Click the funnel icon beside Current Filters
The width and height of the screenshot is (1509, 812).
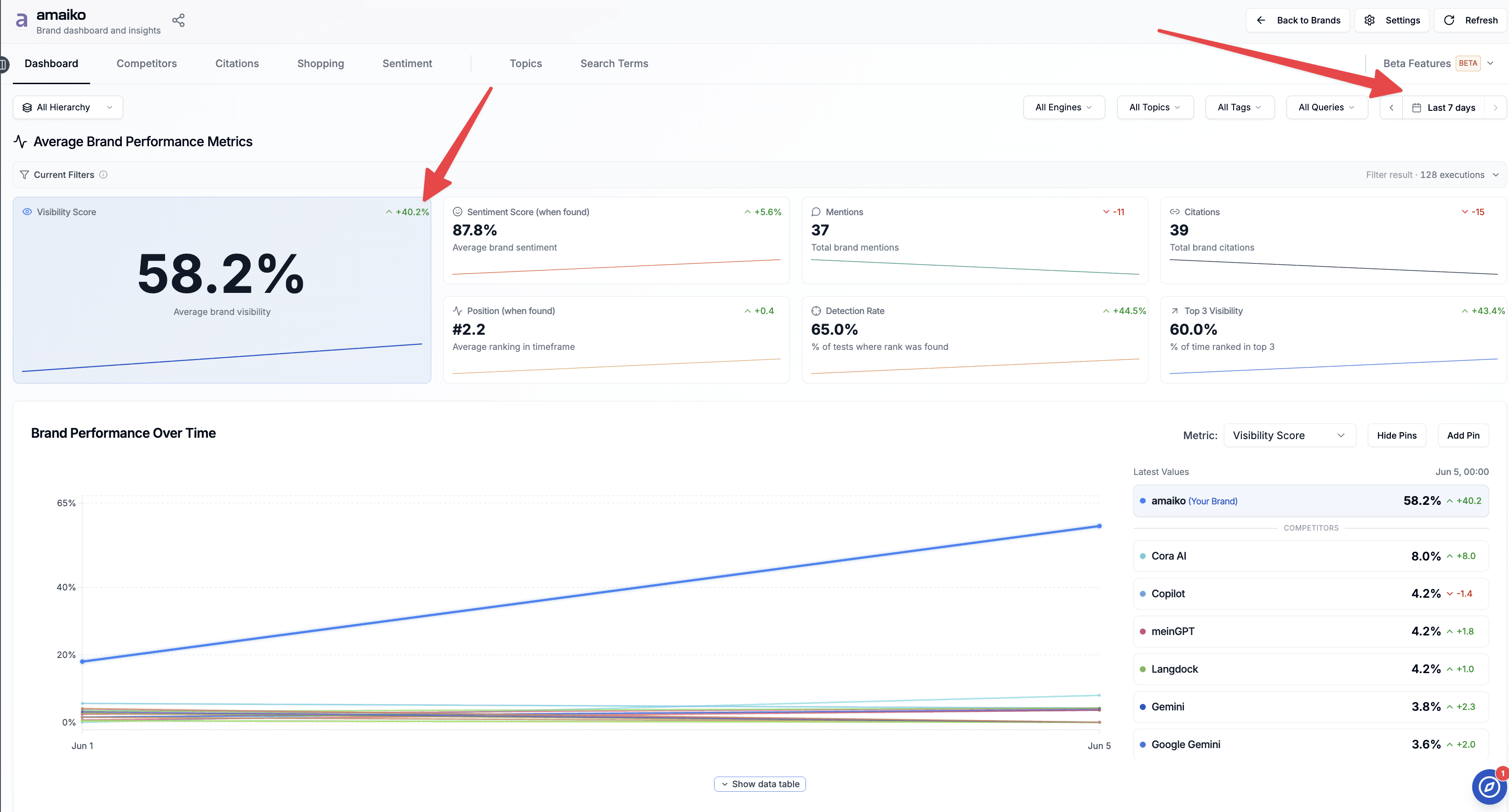coord(25,175)
